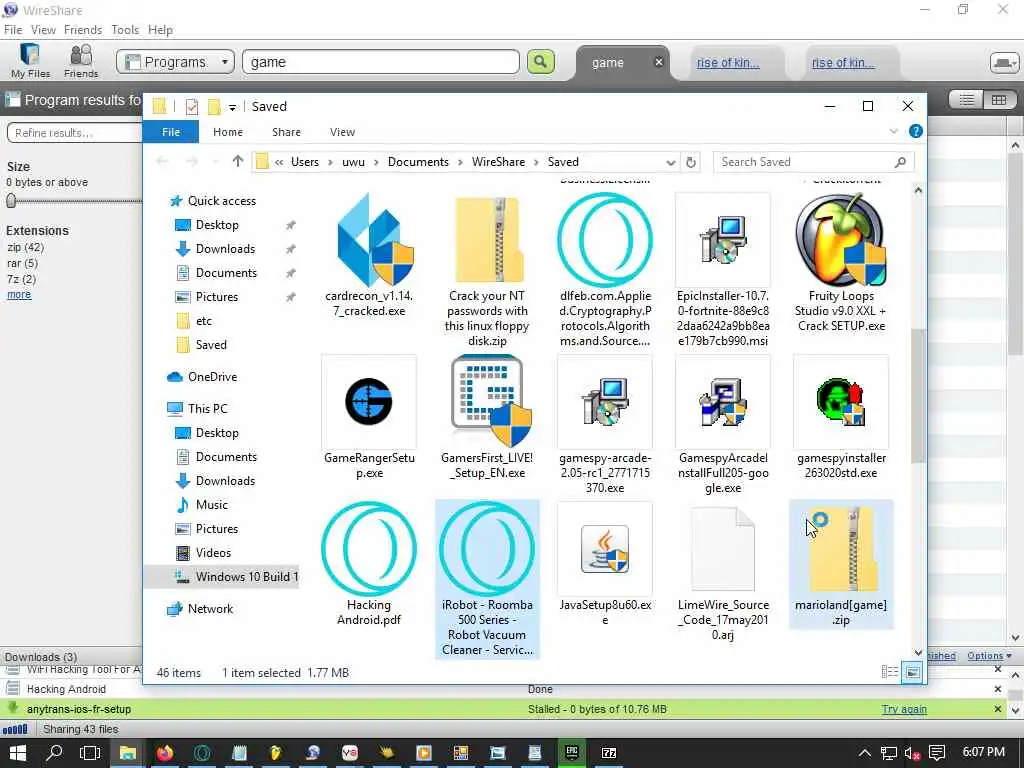Go up one folder level in Explorer
This screenshot has width=1024, height=768.
pos(238,161)
